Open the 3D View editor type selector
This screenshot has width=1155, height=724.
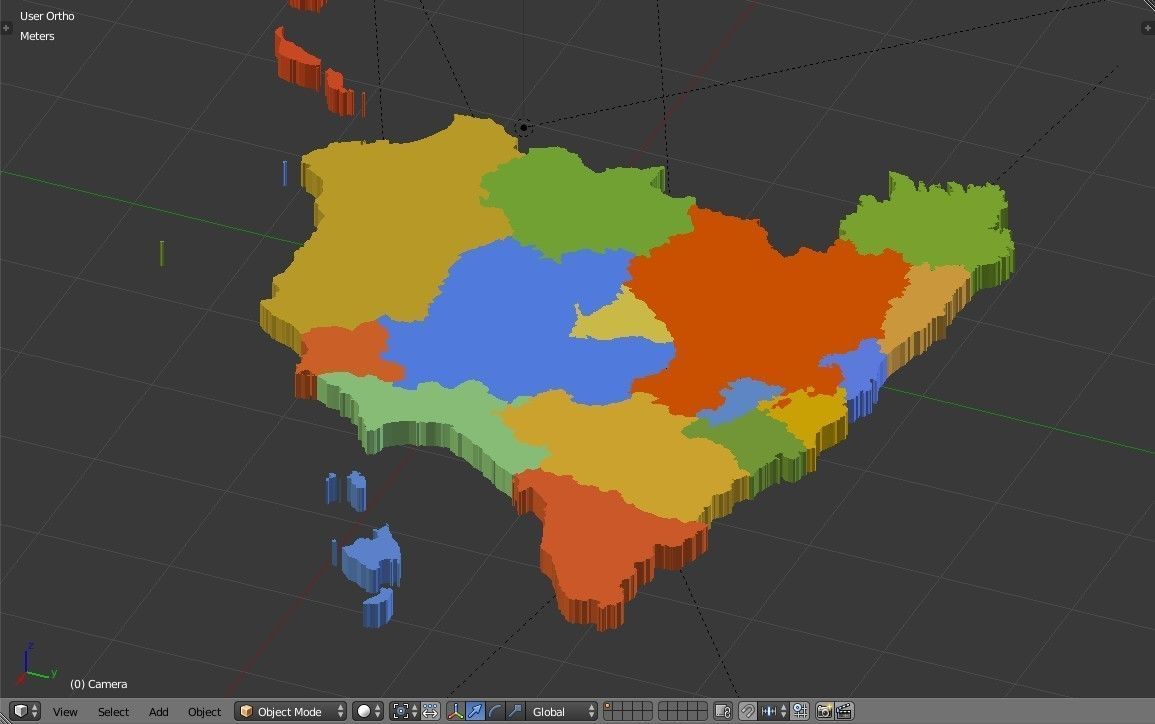click(26, 711)
